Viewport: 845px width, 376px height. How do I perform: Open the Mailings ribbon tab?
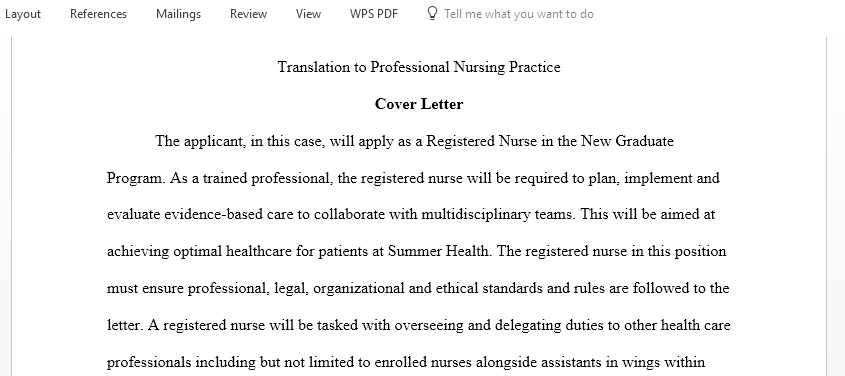pos(178,14)
